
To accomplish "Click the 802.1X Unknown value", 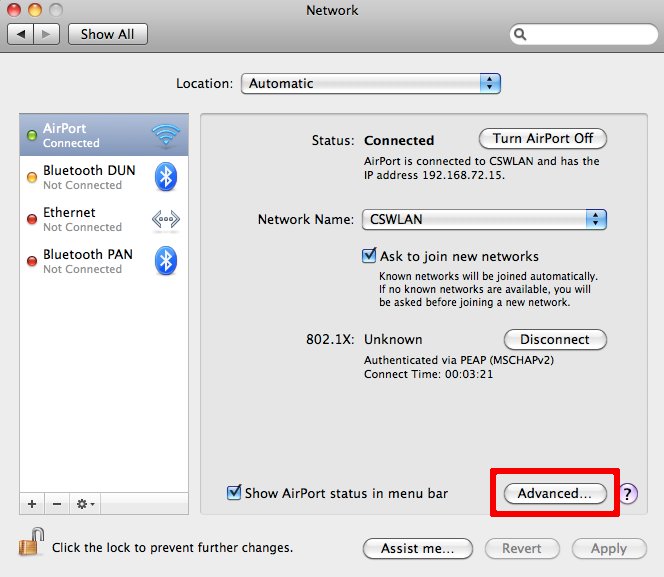I will (393, 340).
